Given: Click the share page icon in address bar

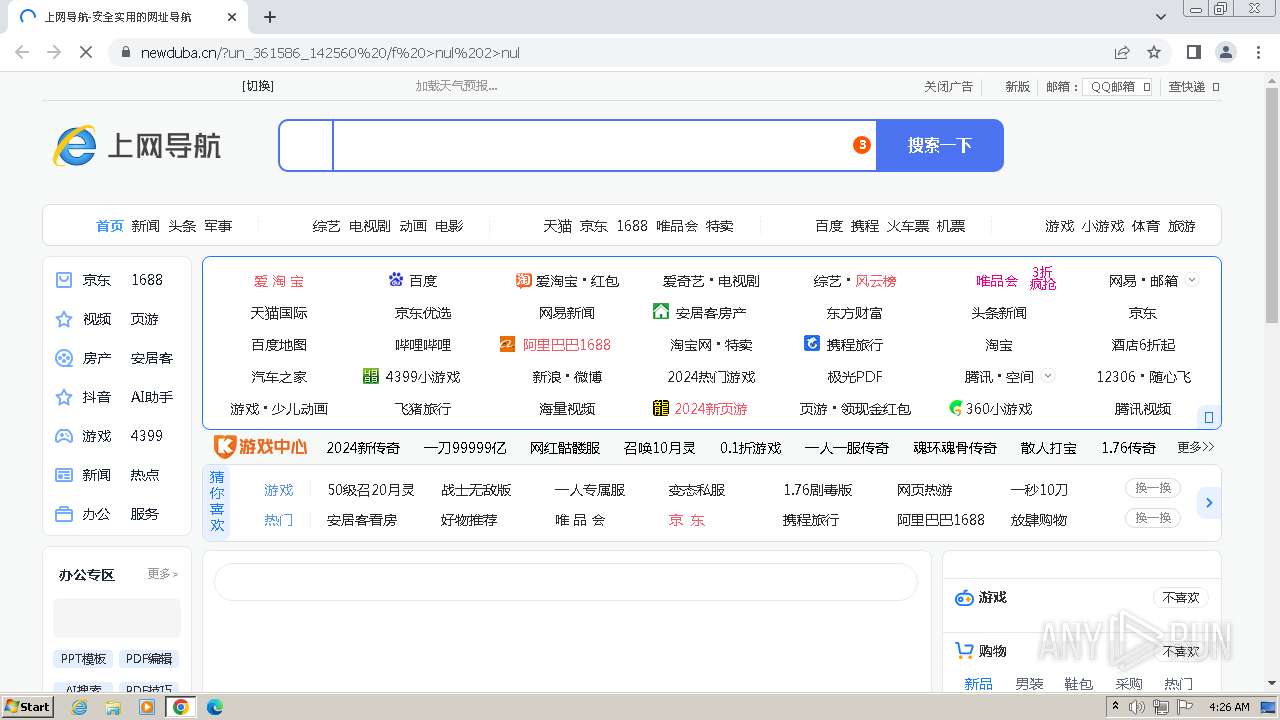Looking at the screenshot, I should click(1122, 52).
